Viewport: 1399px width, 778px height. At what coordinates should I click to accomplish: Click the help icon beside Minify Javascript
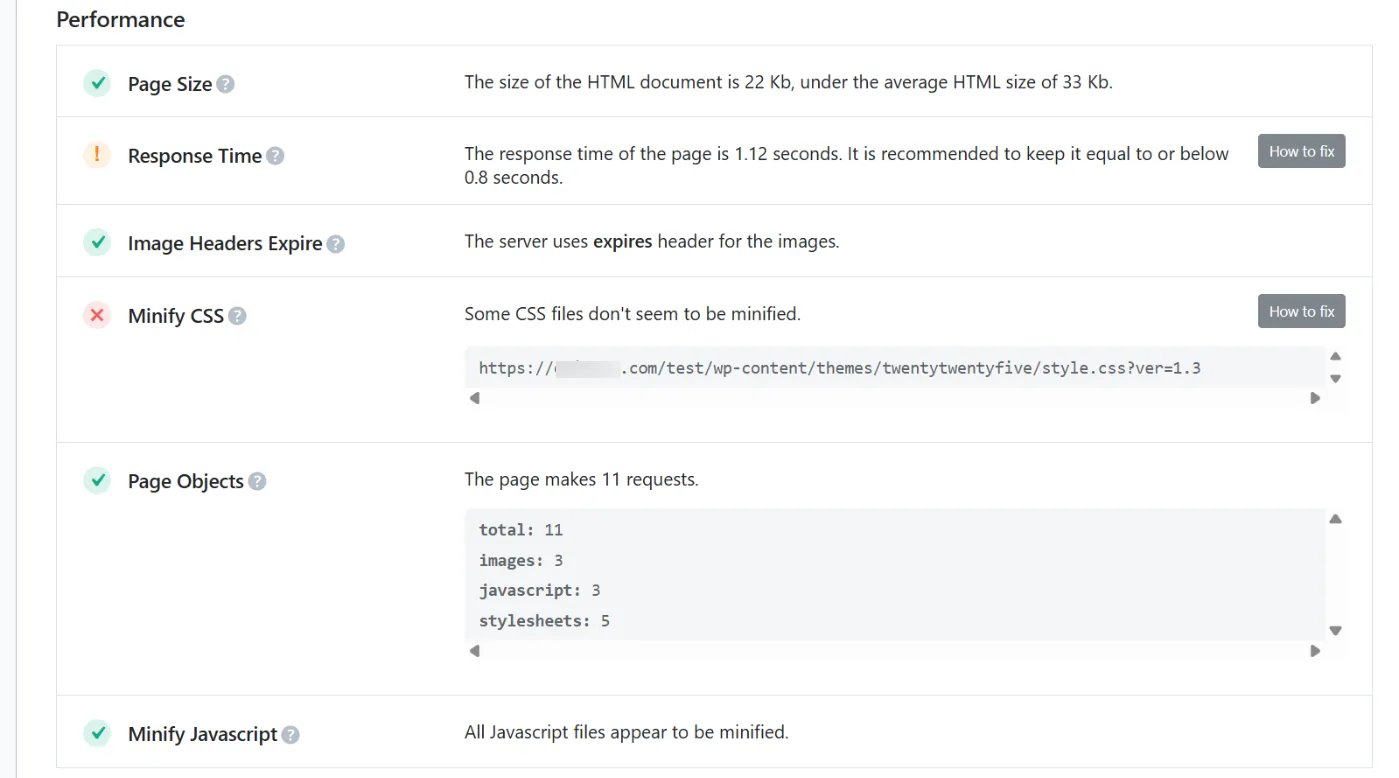290,735
